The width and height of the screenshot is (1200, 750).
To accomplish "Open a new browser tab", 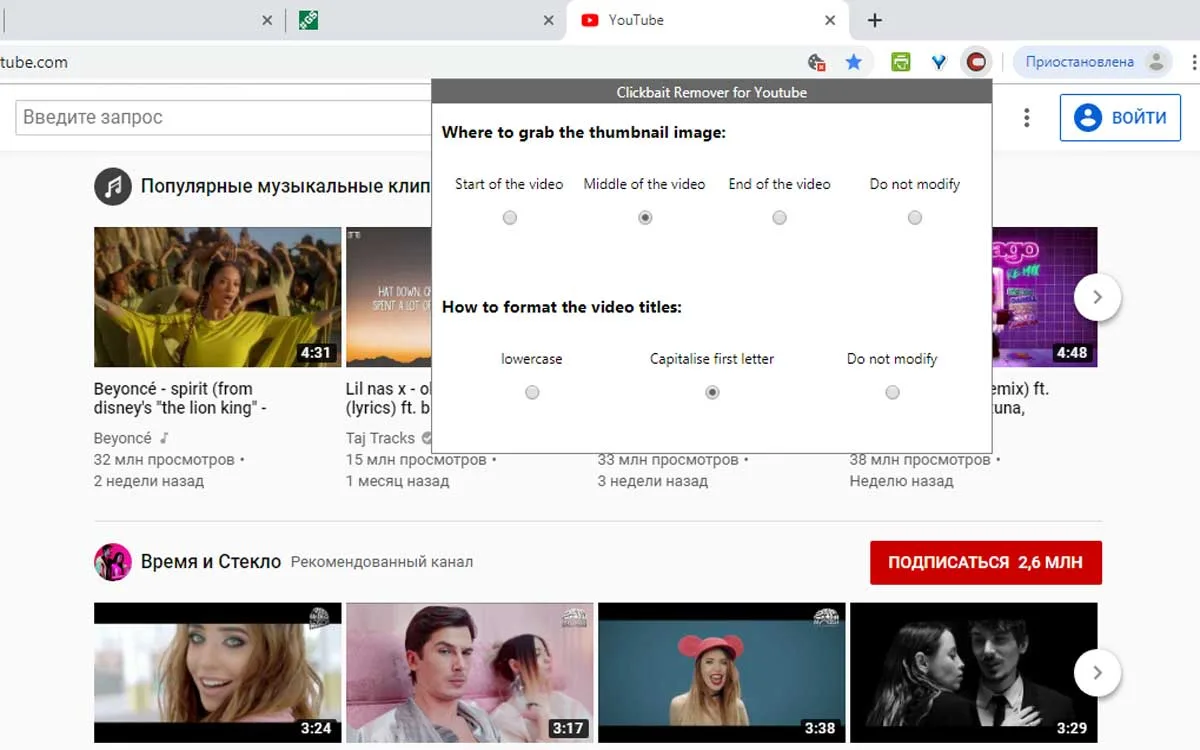I will [x=874, y=20].
